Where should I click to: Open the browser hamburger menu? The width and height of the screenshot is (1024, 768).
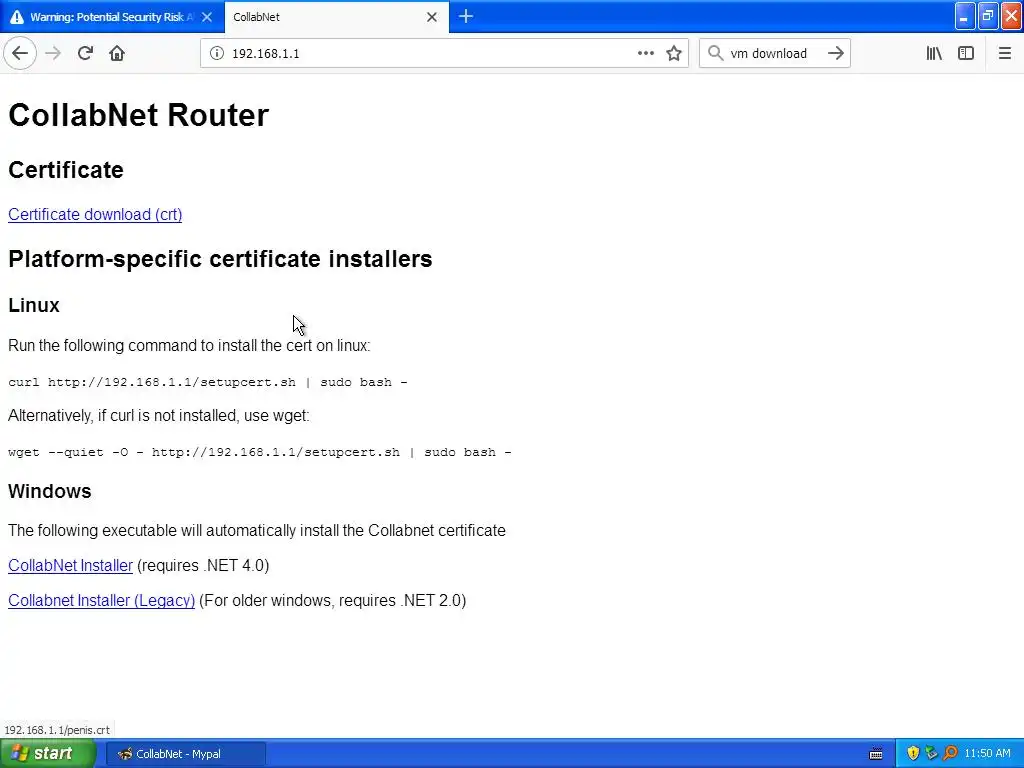(x=1004, y=54)
